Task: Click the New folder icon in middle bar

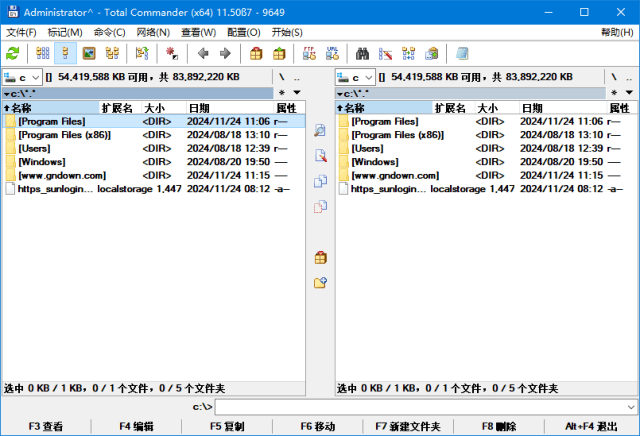Action: [x=320, y=283]
